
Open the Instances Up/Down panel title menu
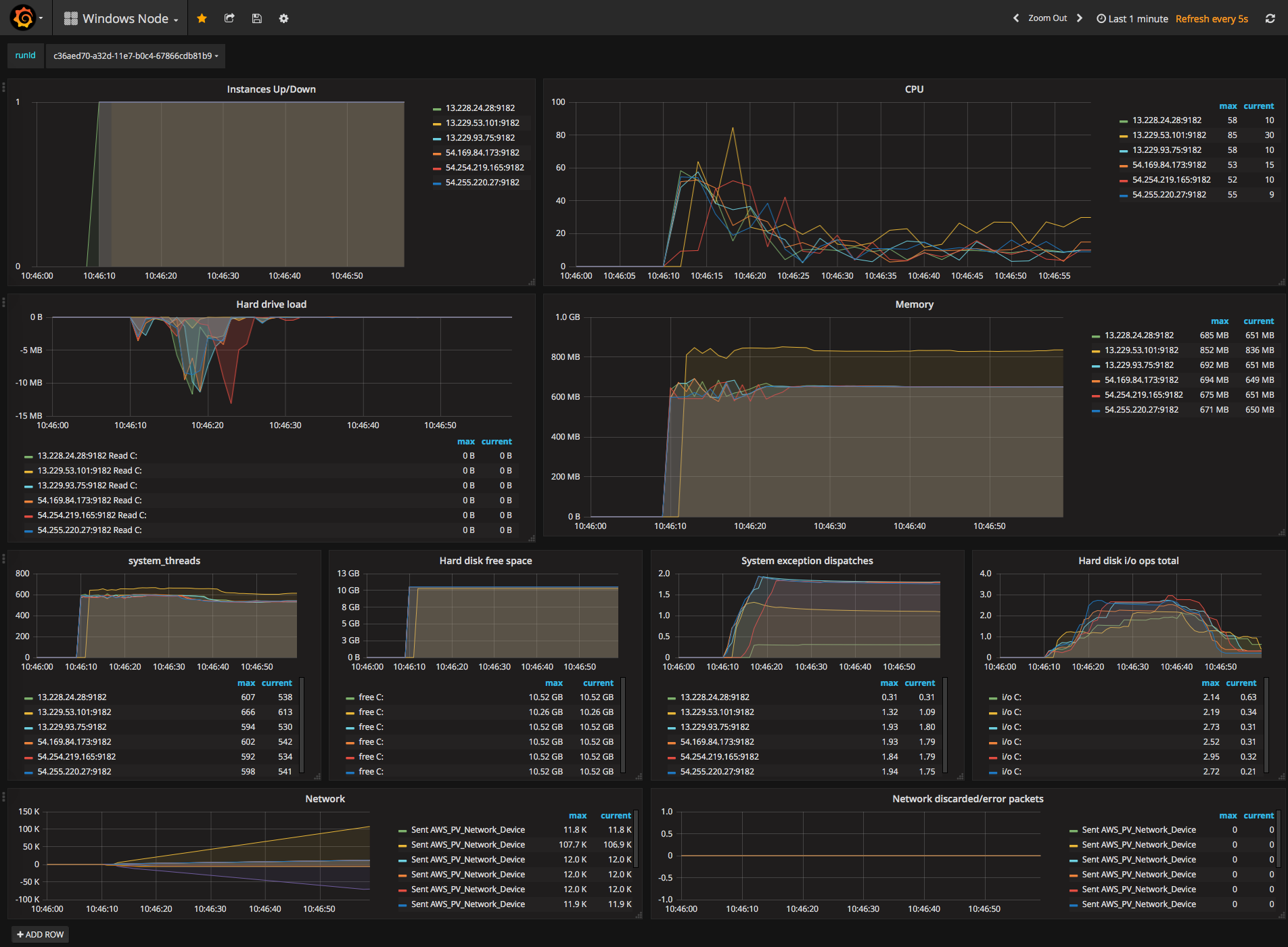(271, 89)
